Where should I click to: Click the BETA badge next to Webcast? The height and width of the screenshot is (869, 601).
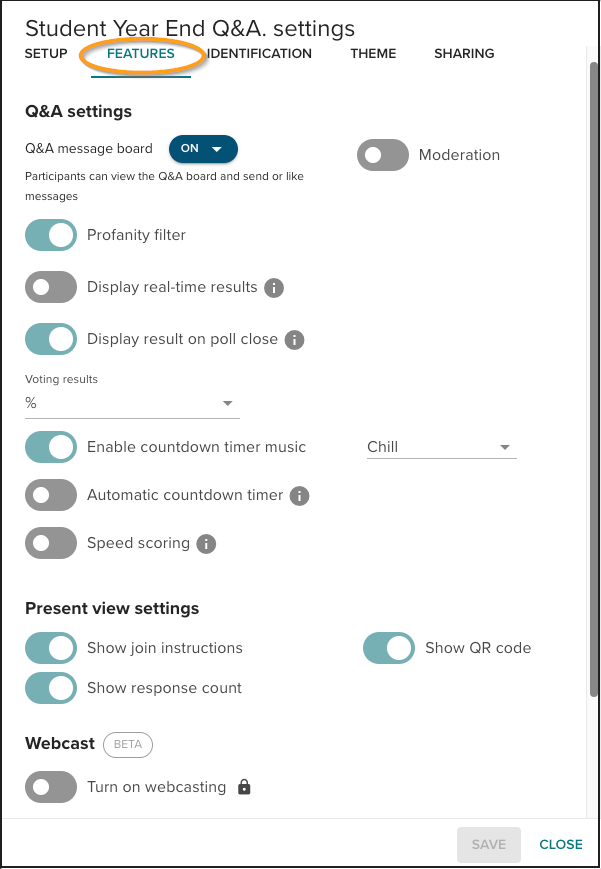[127, 744]
